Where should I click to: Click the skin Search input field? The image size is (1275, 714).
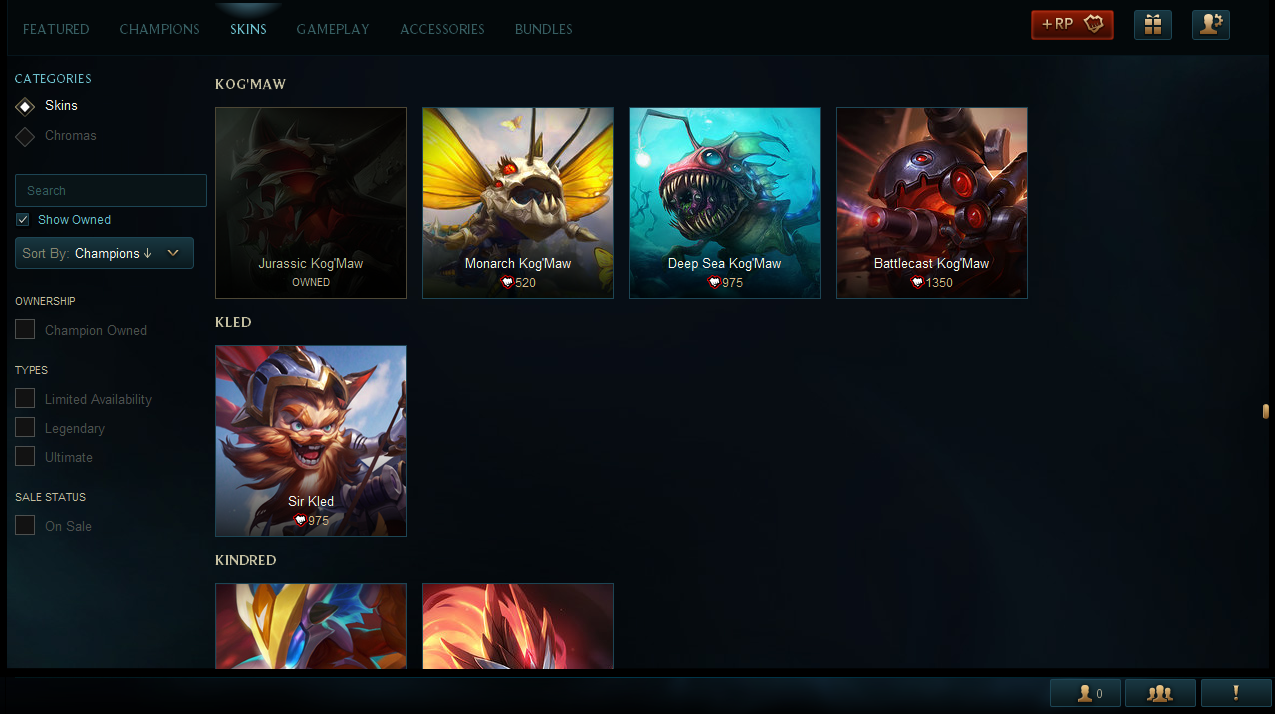point(111,190)
